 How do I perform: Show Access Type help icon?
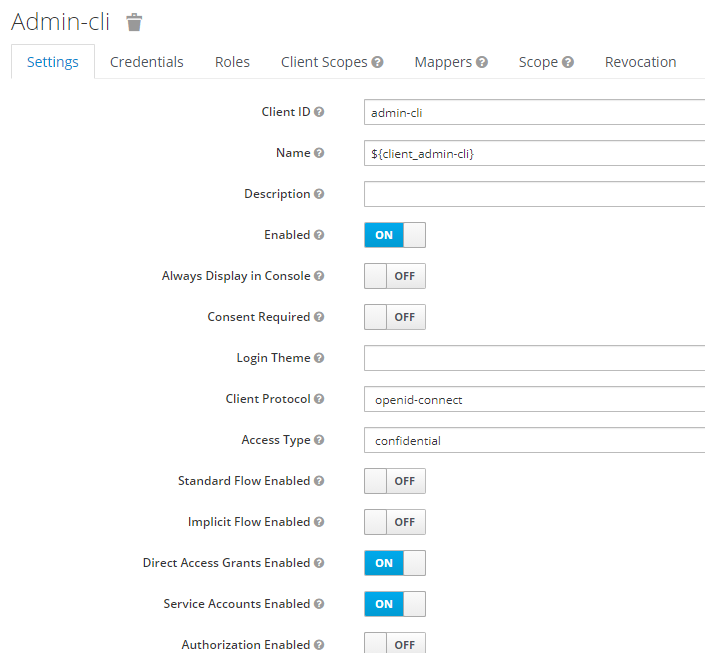coord(319,439)
